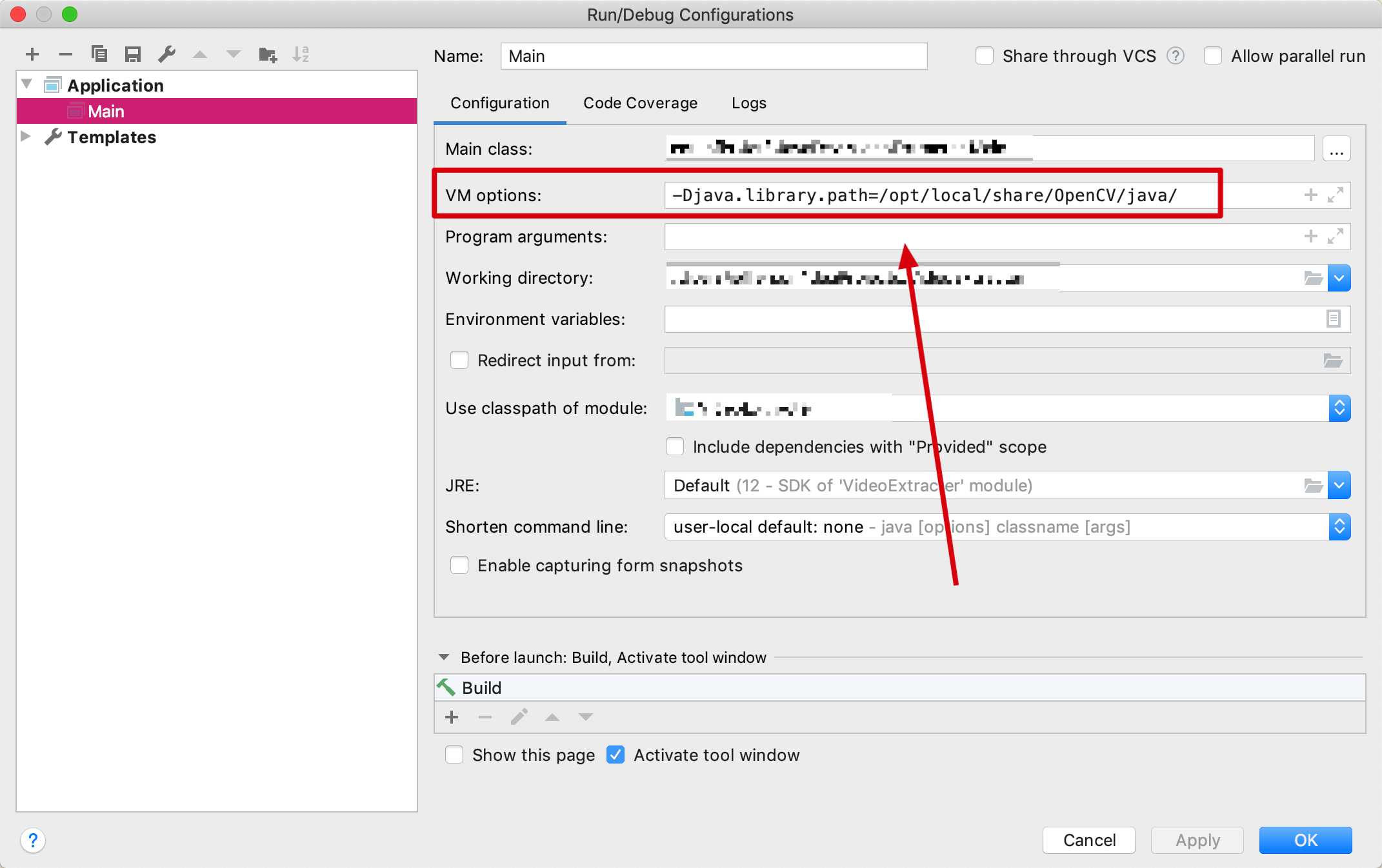
Task: Enable capturing form snapshots checkbox
Action: (x=459, y=566)
